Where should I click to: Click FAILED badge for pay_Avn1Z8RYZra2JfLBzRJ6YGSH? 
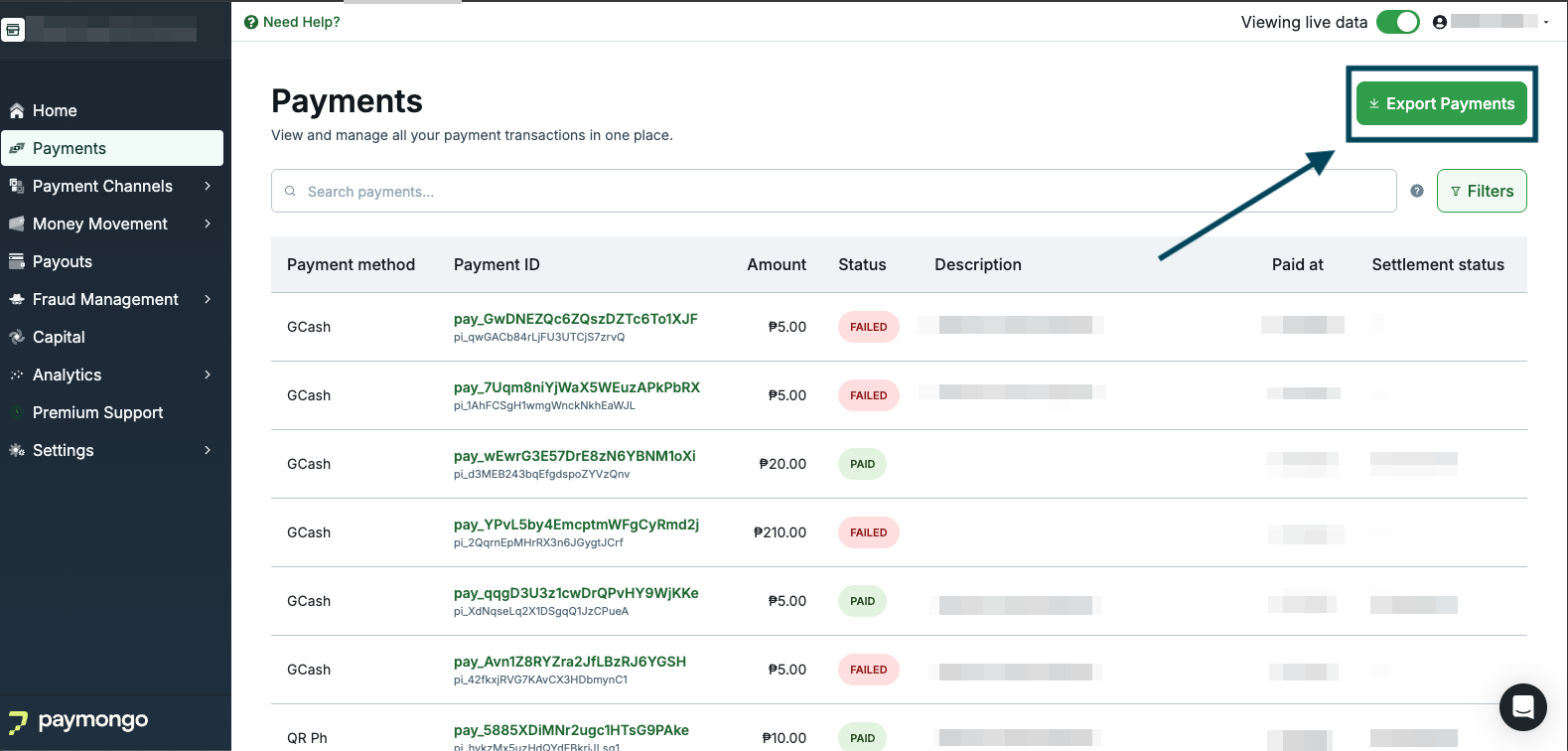869,670
